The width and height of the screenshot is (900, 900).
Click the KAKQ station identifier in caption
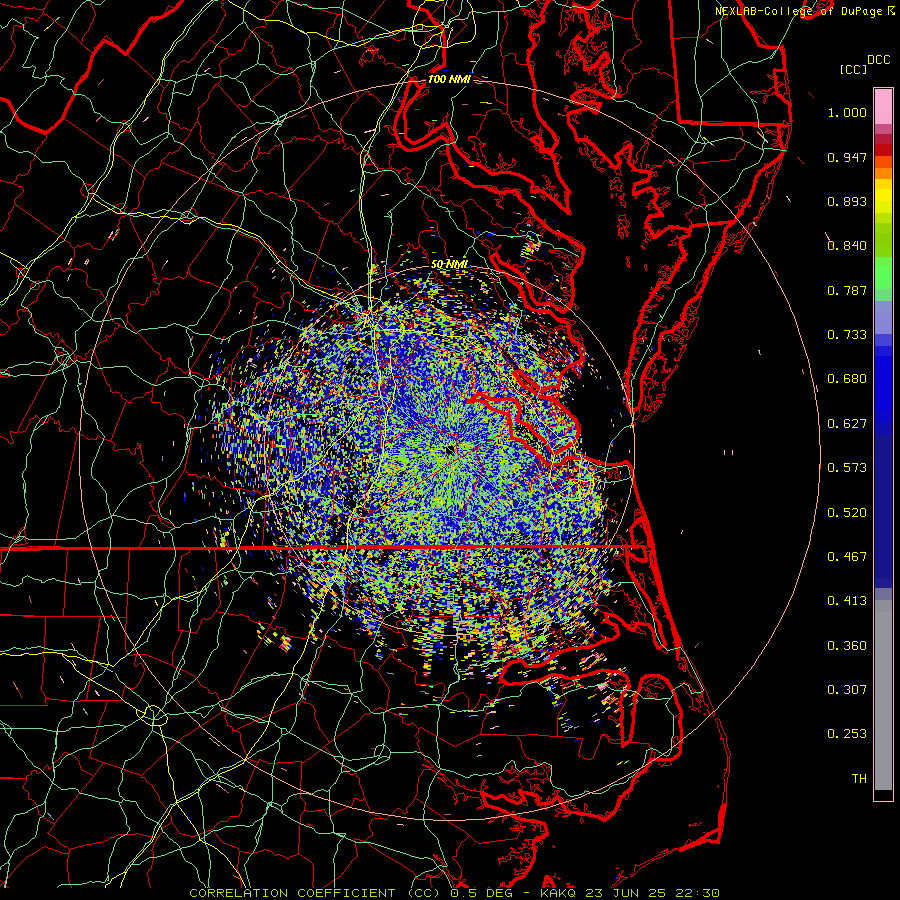click(x=560, y=893)
